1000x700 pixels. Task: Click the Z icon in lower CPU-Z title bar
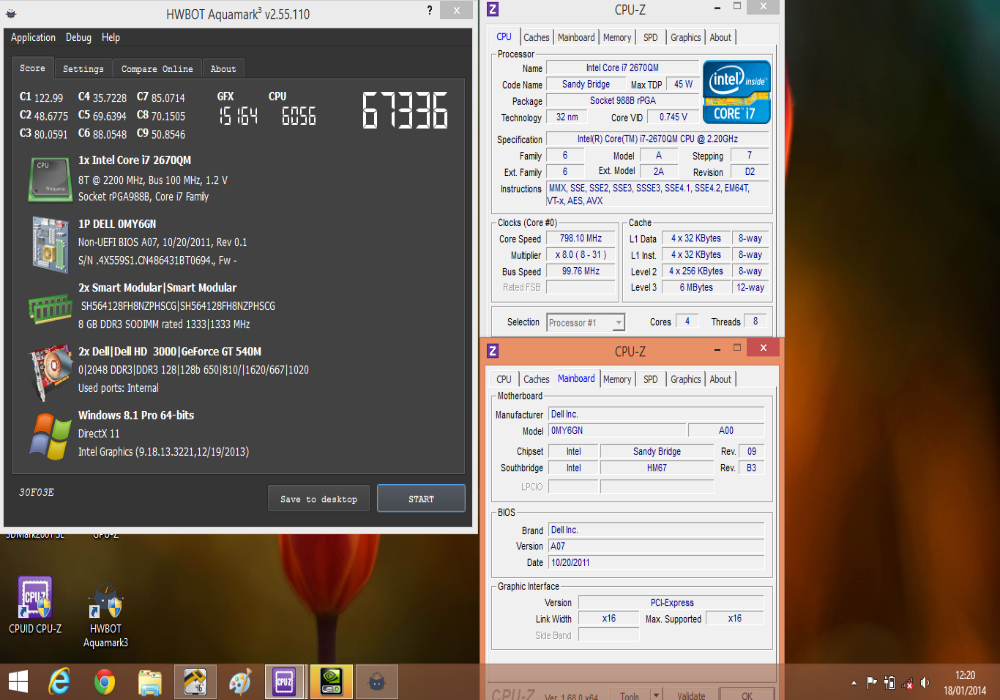(x=493, y=351)
